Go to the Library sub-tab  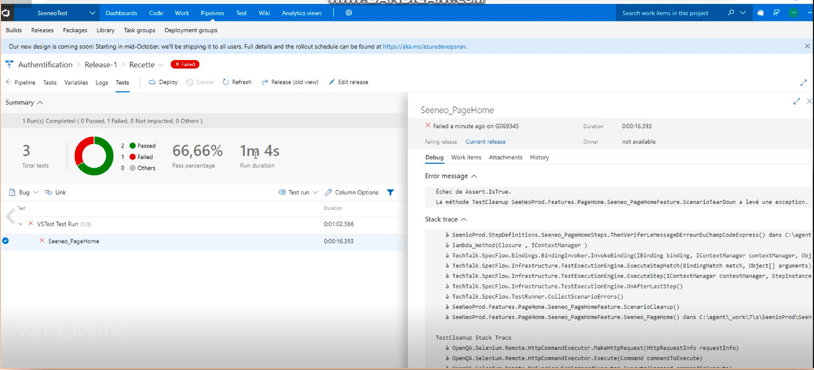(105, 31)
